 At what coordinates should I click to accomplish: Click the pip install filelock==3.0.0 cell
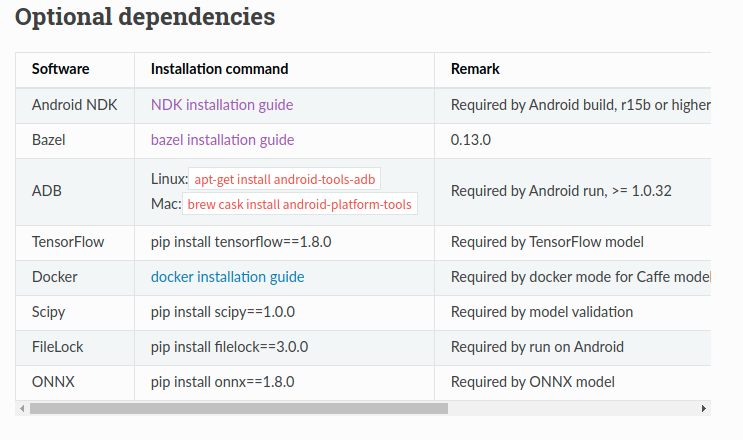coord(229,346)
